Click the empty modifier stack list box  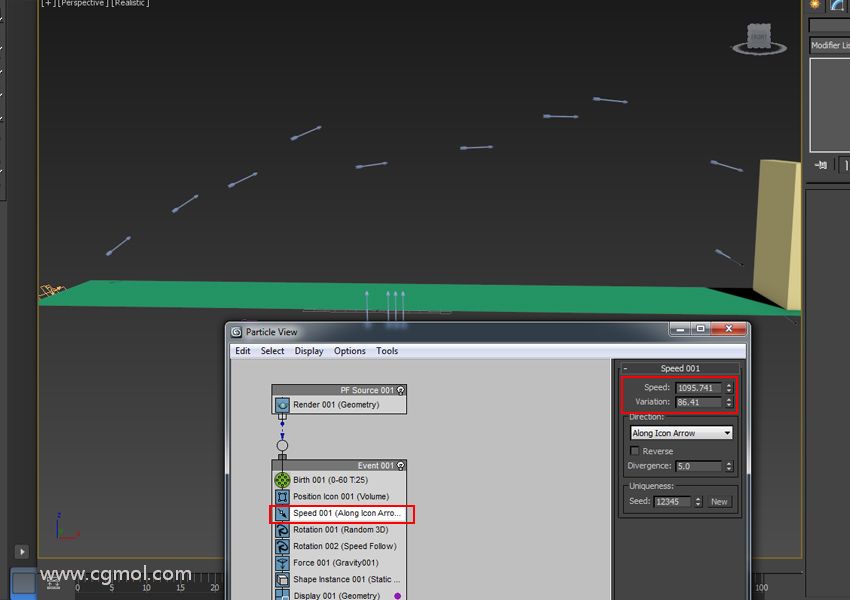click(830, 105)
